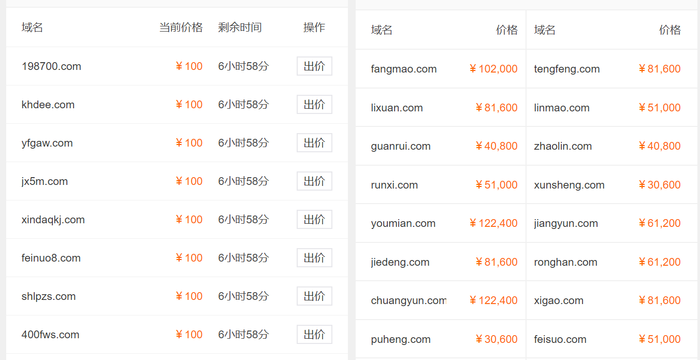Click 剩余时间 column header

[240, 28]
